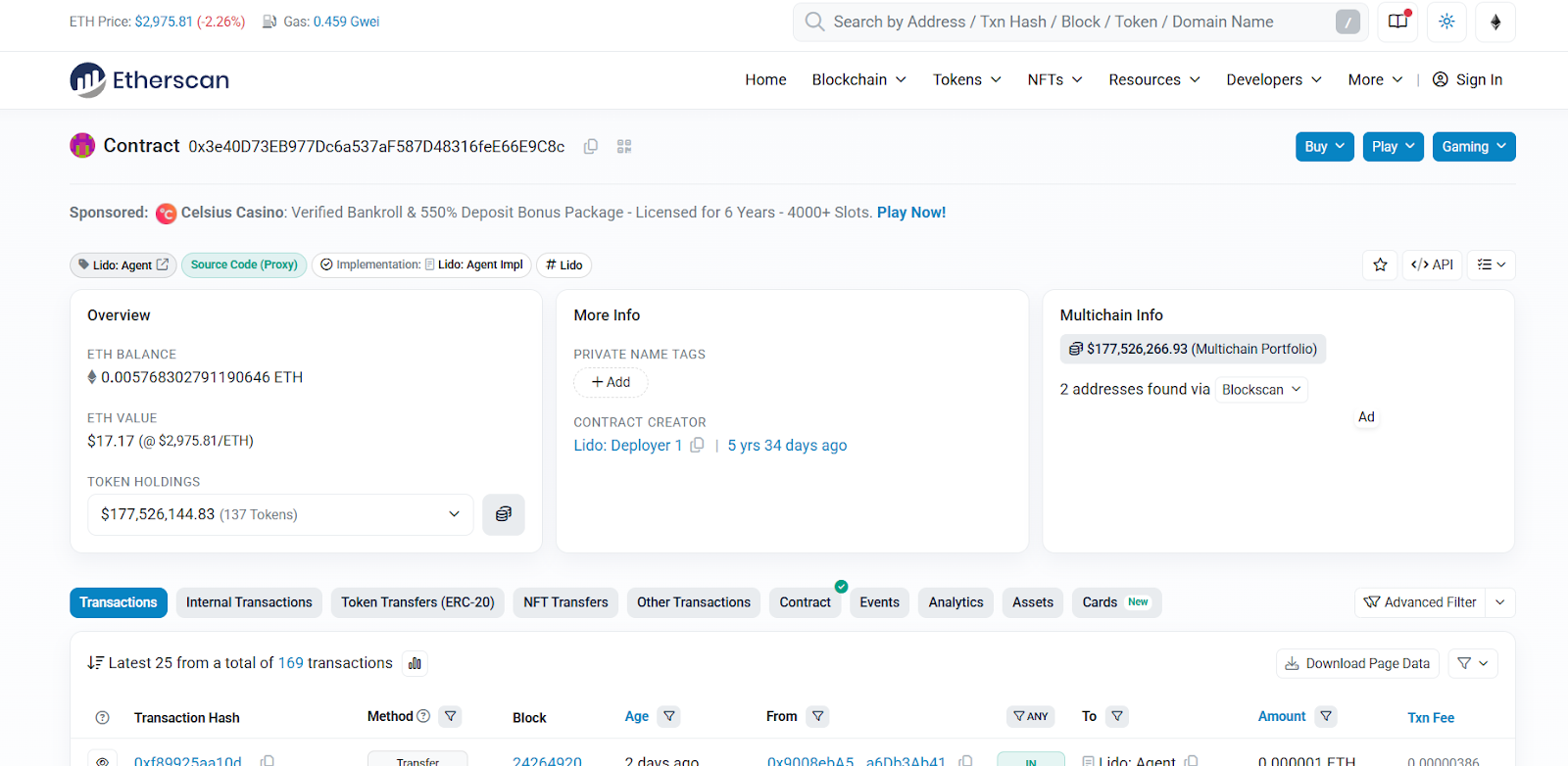Select the Transactions tab
This screenshot has width=1568, height=766.
pyautogui.click(x=119, y=602)
